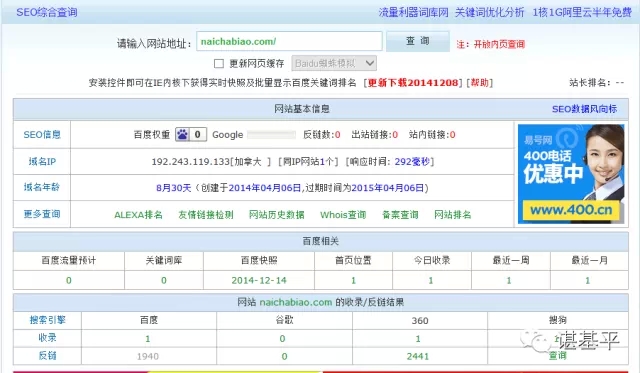Click the 292毫秒 response time value
The width and height of the screenshot is (640, 373).
pos(412,162)
